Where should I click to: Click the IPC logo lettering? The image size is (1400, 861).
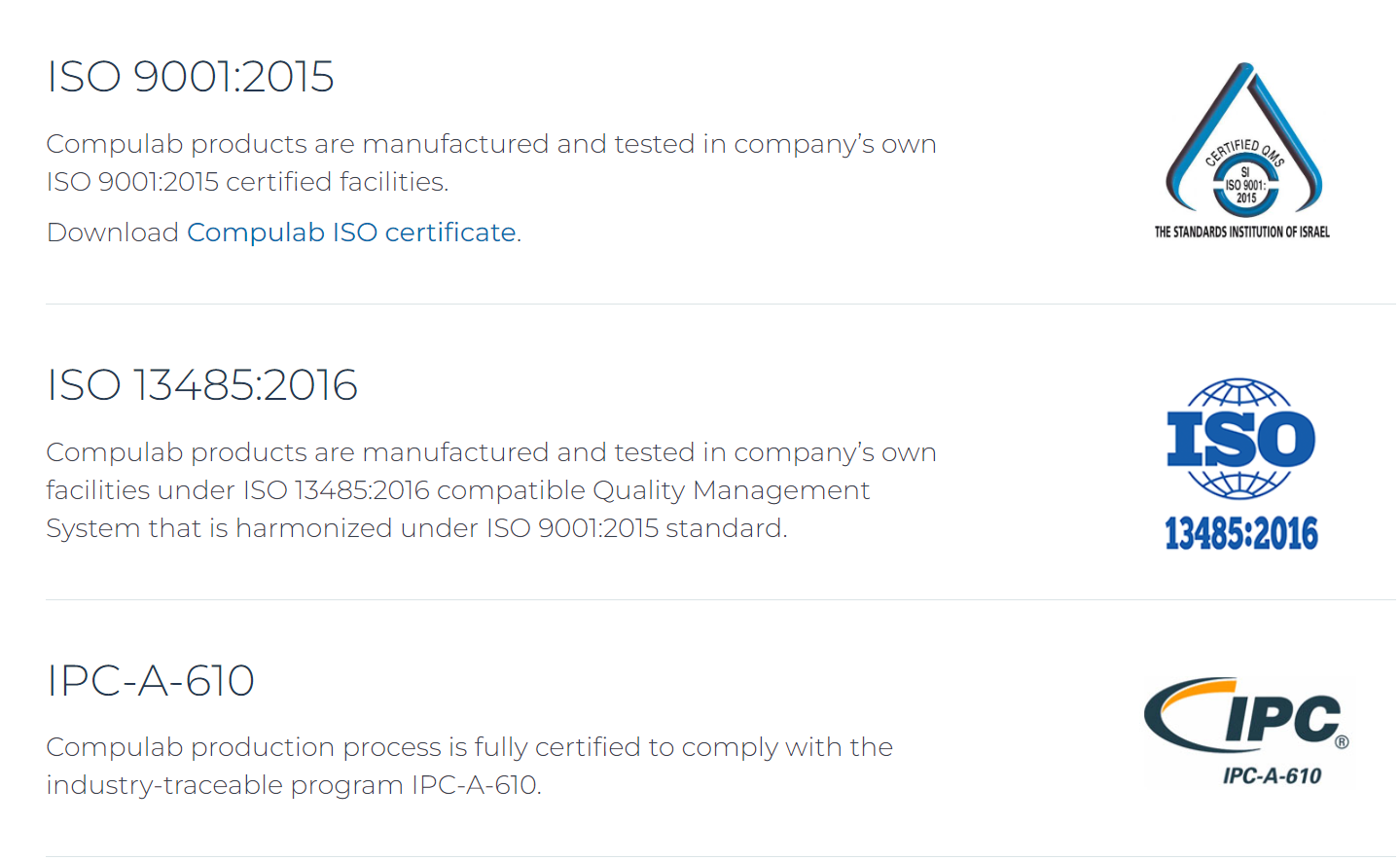click(x=1282, y=720)
